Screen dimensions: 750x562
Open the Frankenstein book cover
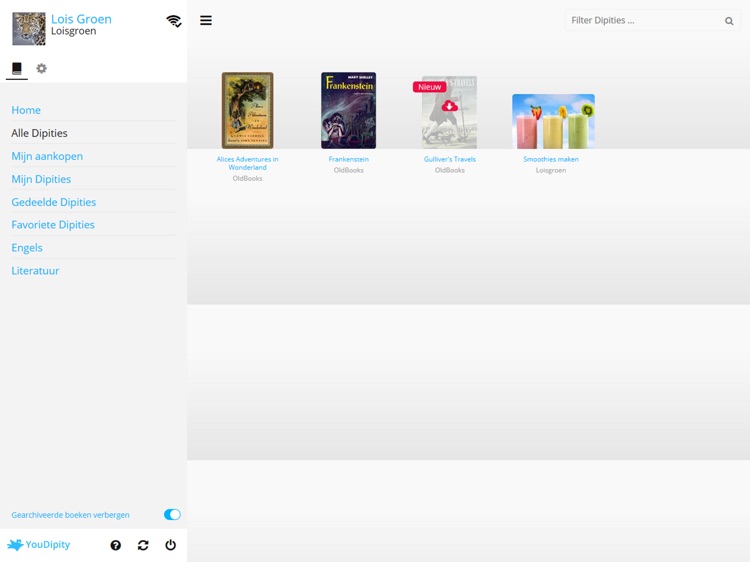(348, 110)
